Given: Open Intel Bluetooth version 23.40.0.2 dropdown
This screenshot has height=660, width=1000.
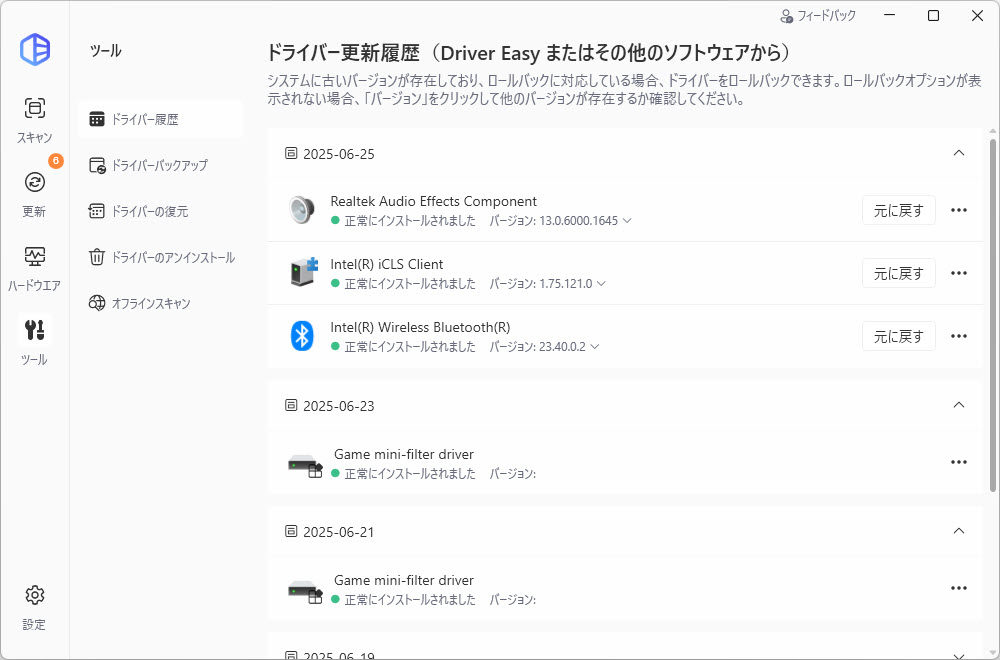Looking at the screenshot, I should [594, 347].
